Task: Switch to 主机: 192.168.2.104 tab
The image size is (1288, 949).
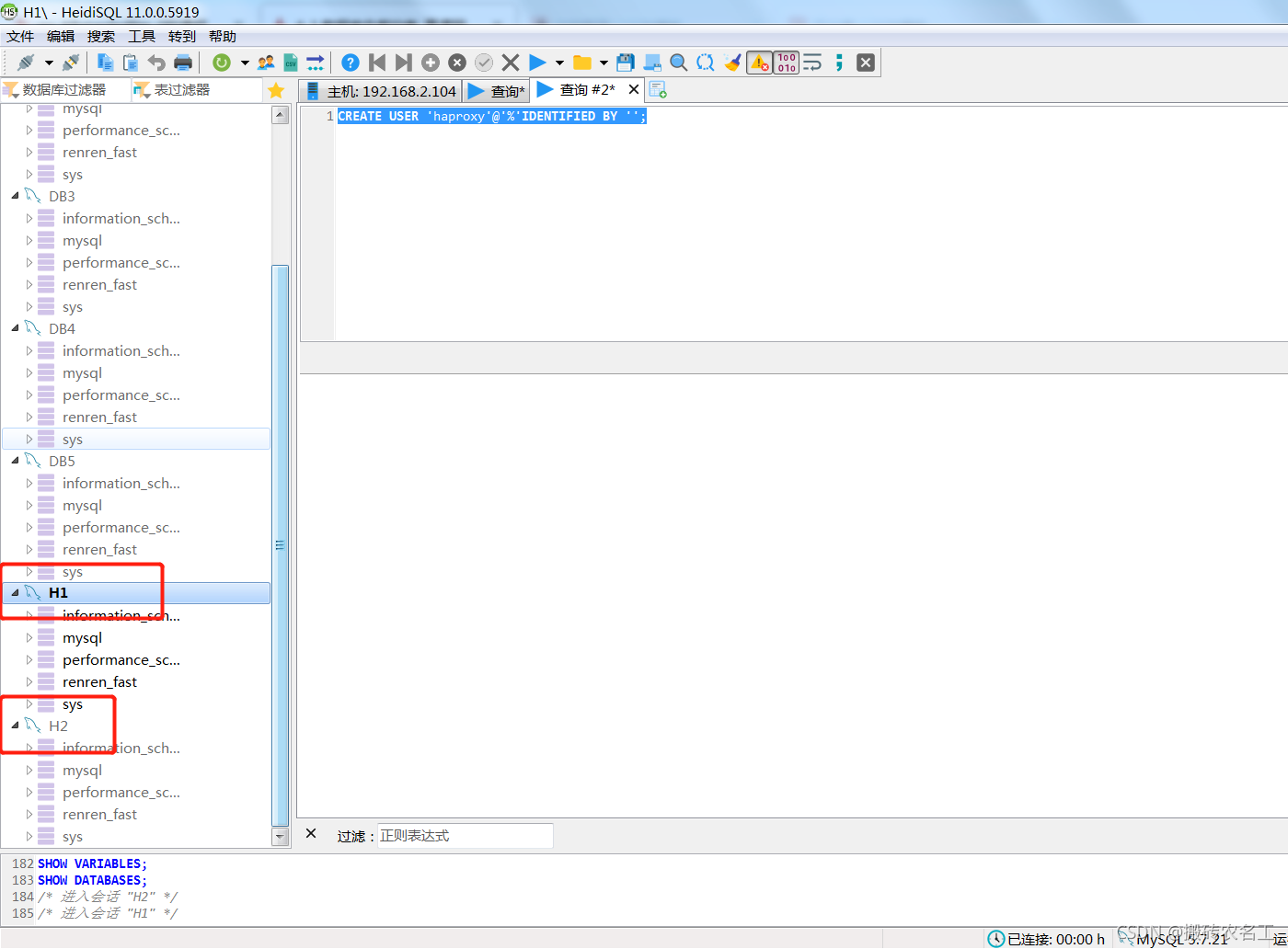Action: 380,90
